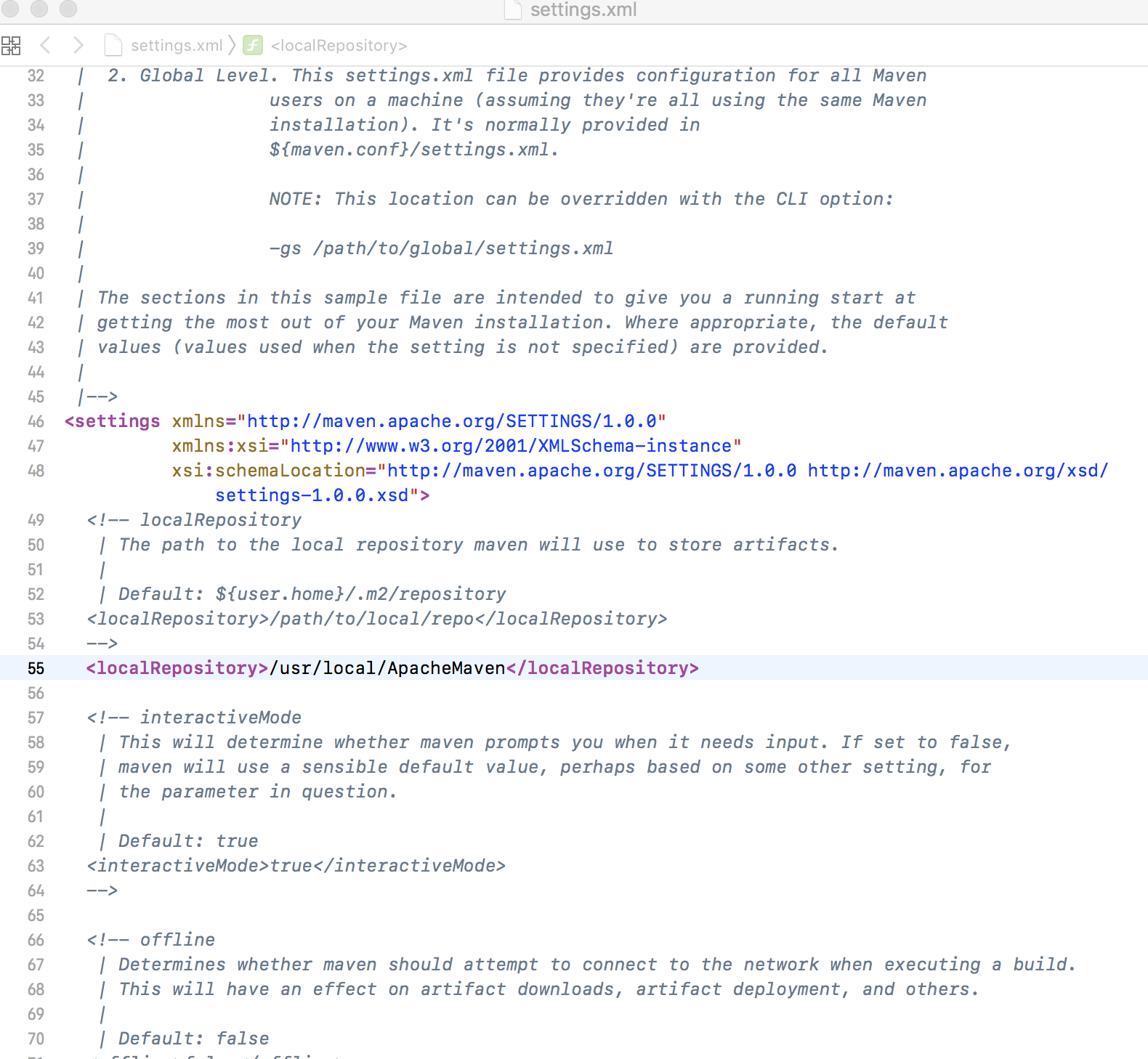Image resolution: width=1148 pixels, height=1059 pixels.
Task: Open the <localRepository> jump bar segment
Action: [339, 46]
